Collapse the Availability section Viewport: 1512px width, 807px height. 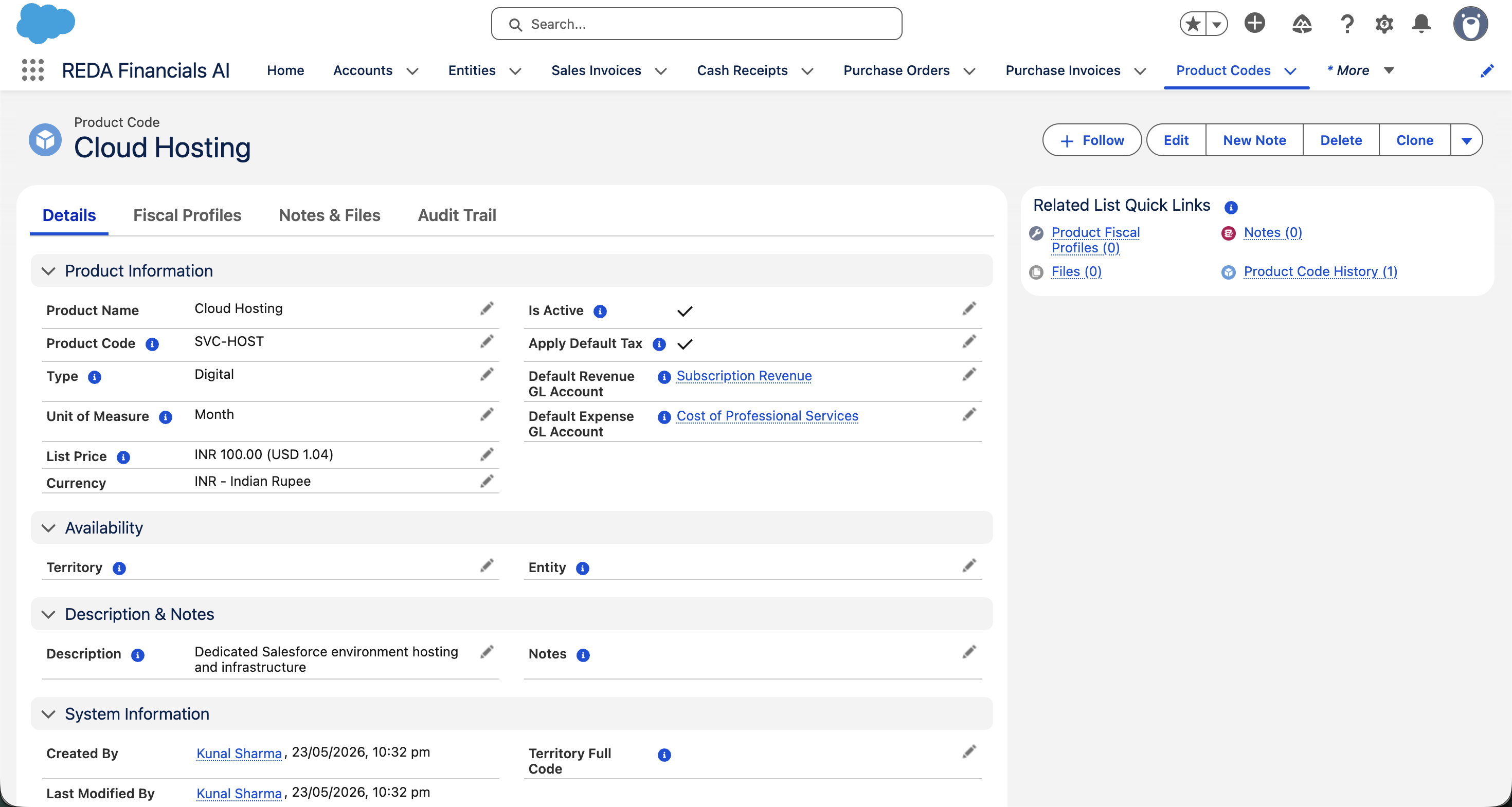pyautogui.click(x=49, y=528)
